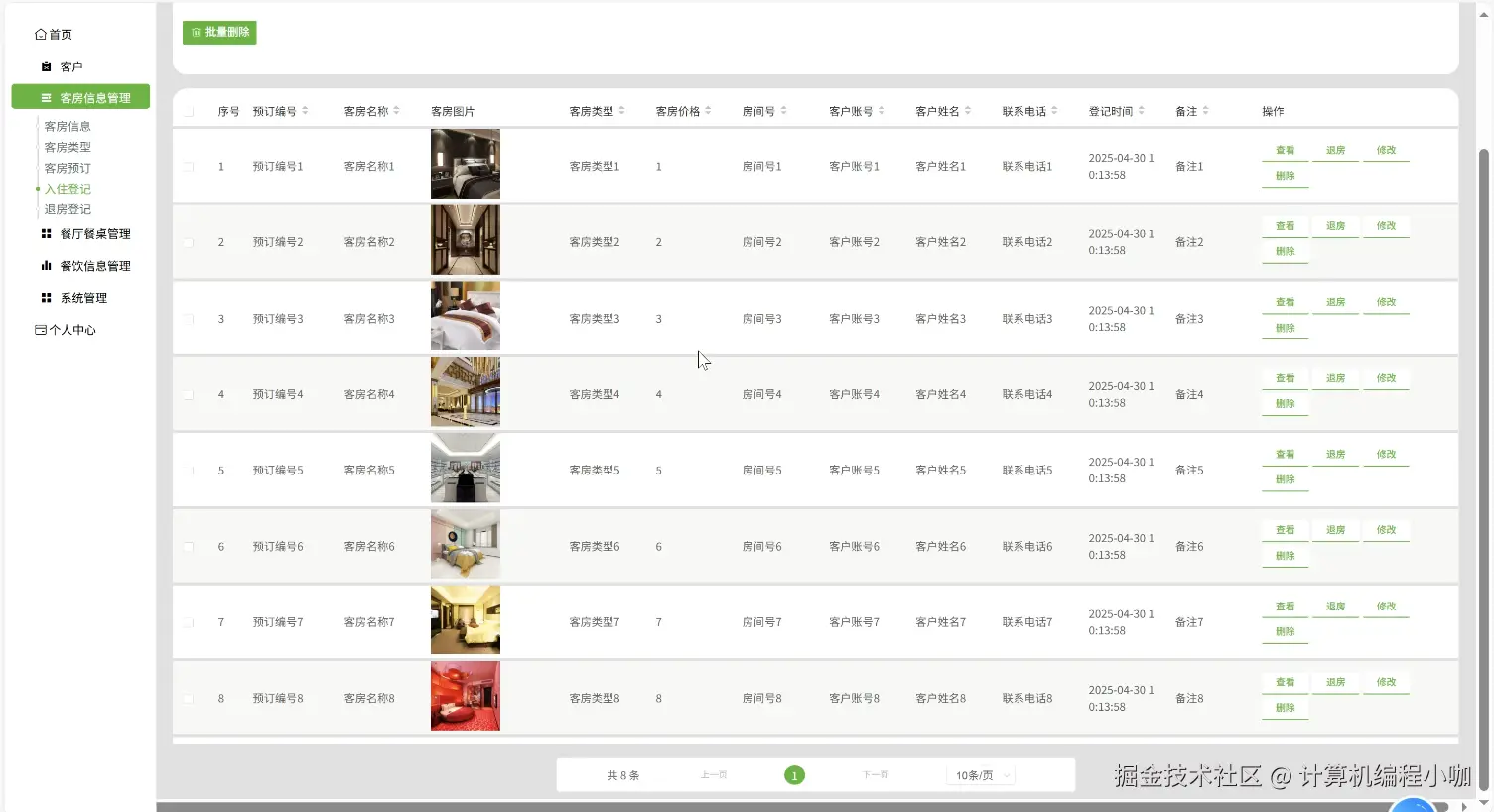Open room image thumbnail for 客房名称5
The width and height of the screenshot is (1494, 812).
coord(466,468)
